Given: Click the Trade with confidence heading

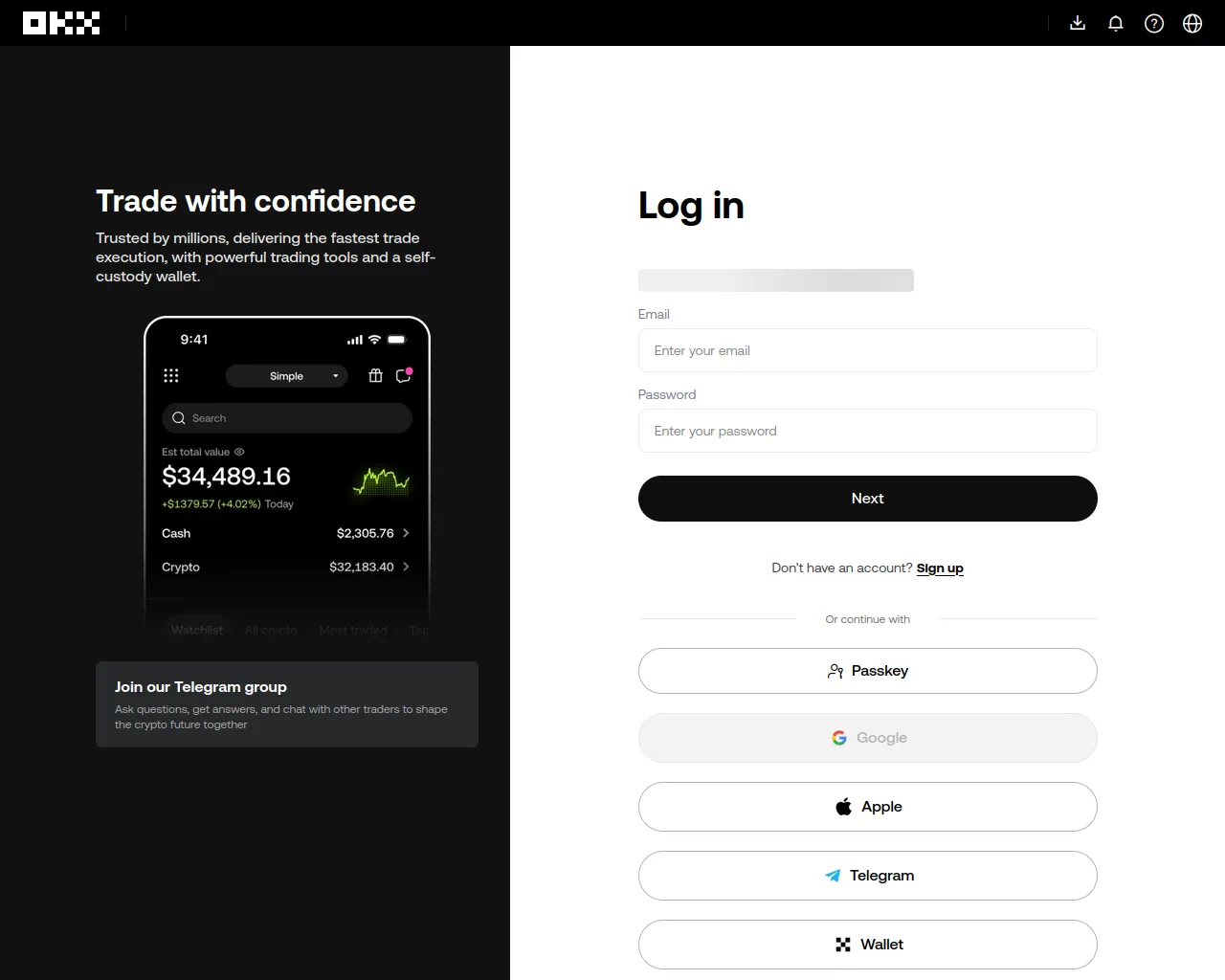Looking at the screenshot, I should tap(256, 201).
